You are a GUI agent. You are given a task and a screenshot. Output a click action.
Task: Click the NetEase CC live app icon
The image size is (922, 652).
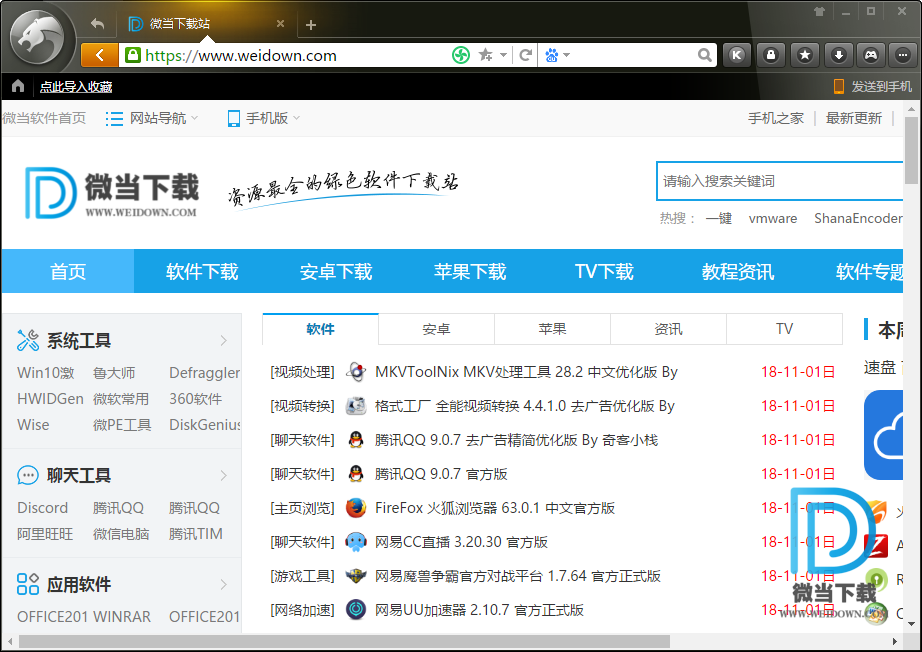356,542
